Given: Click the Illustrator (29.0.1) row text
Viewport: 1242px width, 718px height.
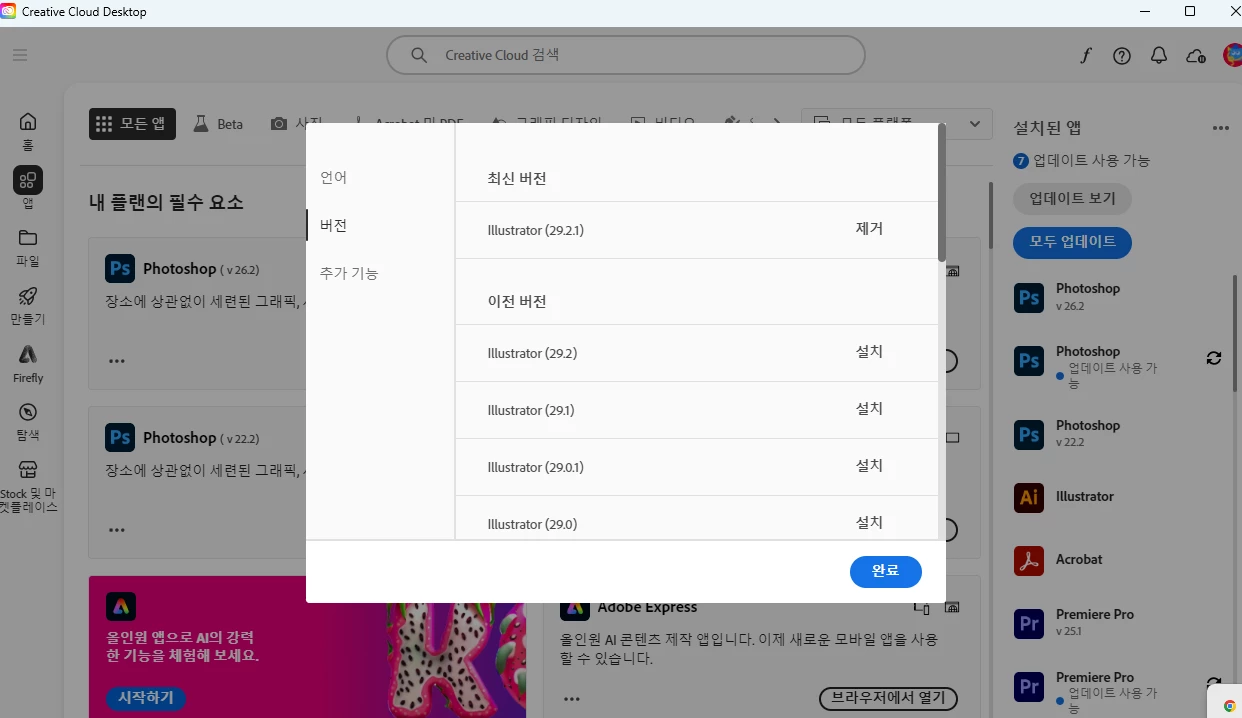Looking at the screenshot, I should pos(535,467).
